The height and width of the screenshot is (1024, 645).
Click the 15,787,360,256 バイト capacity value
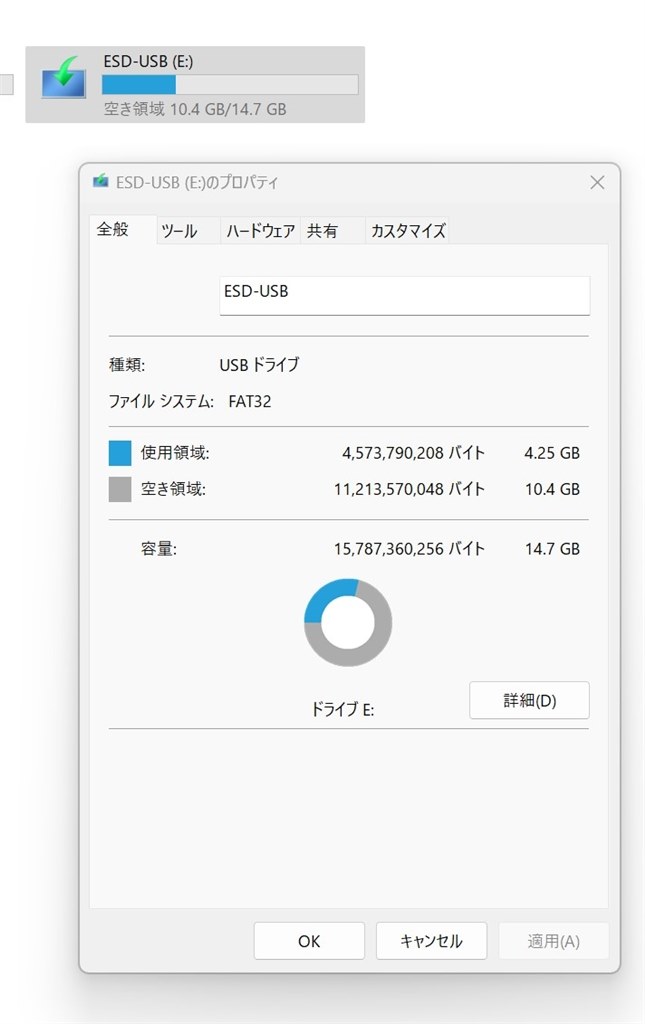pyautogui.click(x=409, y=549)
